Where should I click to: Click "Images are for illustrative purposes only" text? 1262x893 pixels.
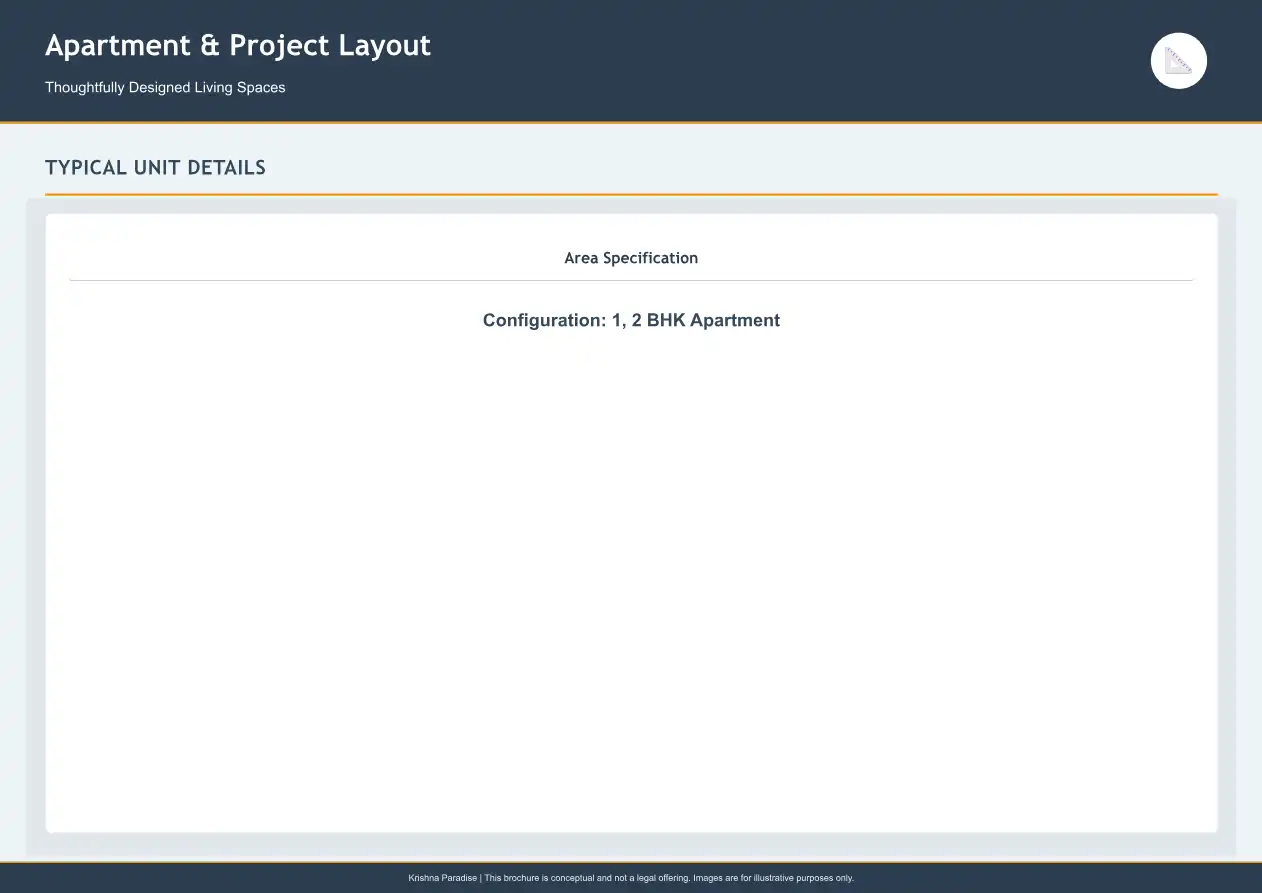(773, 878)
